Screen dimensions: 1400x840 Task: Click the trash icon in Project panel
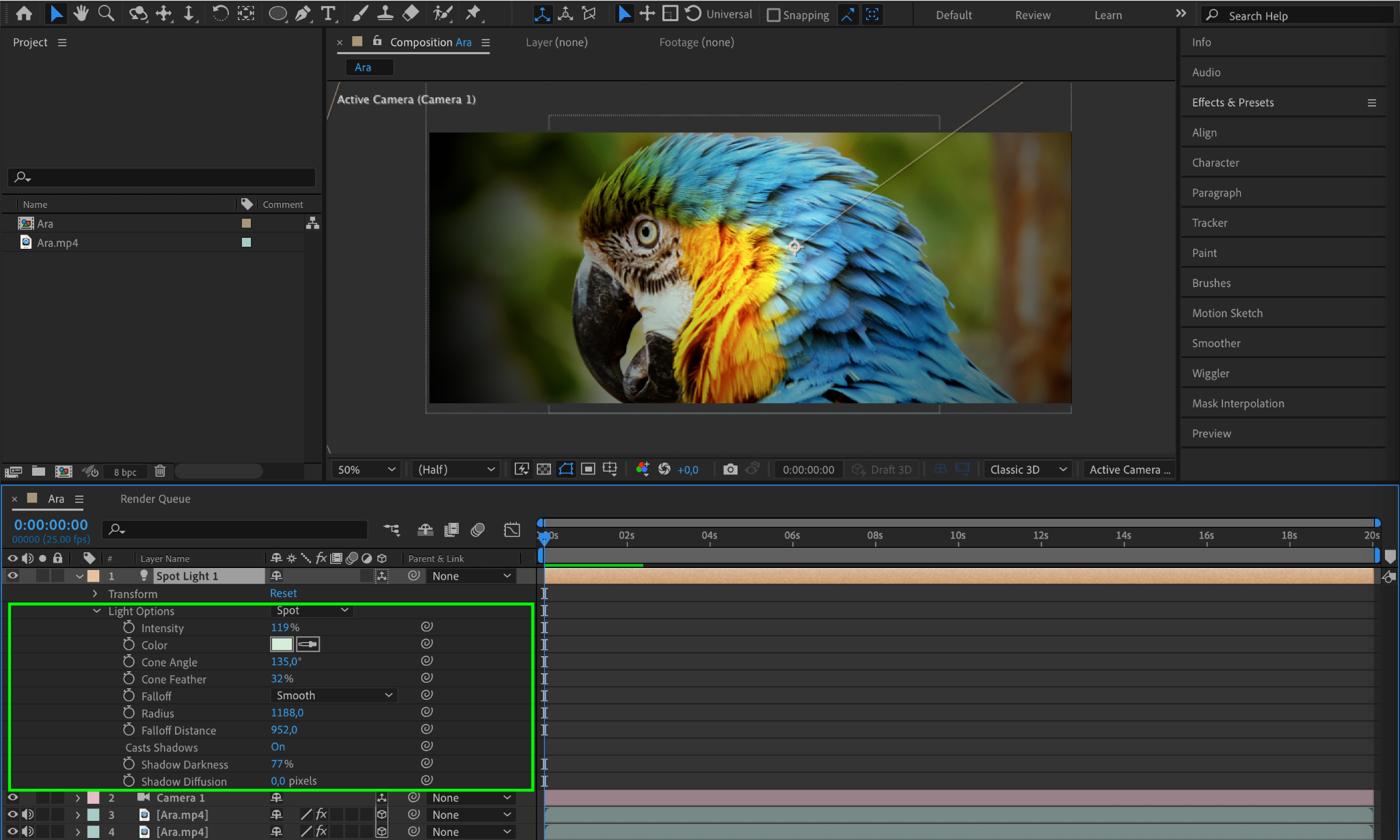pyautogui.click(x=160, y=471)
